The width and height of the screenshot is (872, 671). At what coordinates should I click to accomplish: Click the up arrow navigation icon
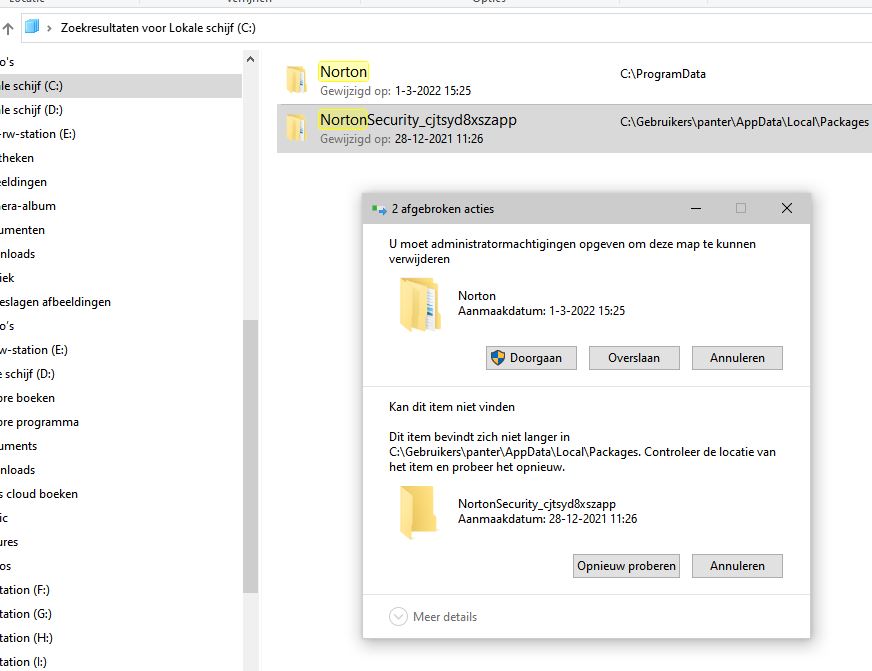point(8,28)
